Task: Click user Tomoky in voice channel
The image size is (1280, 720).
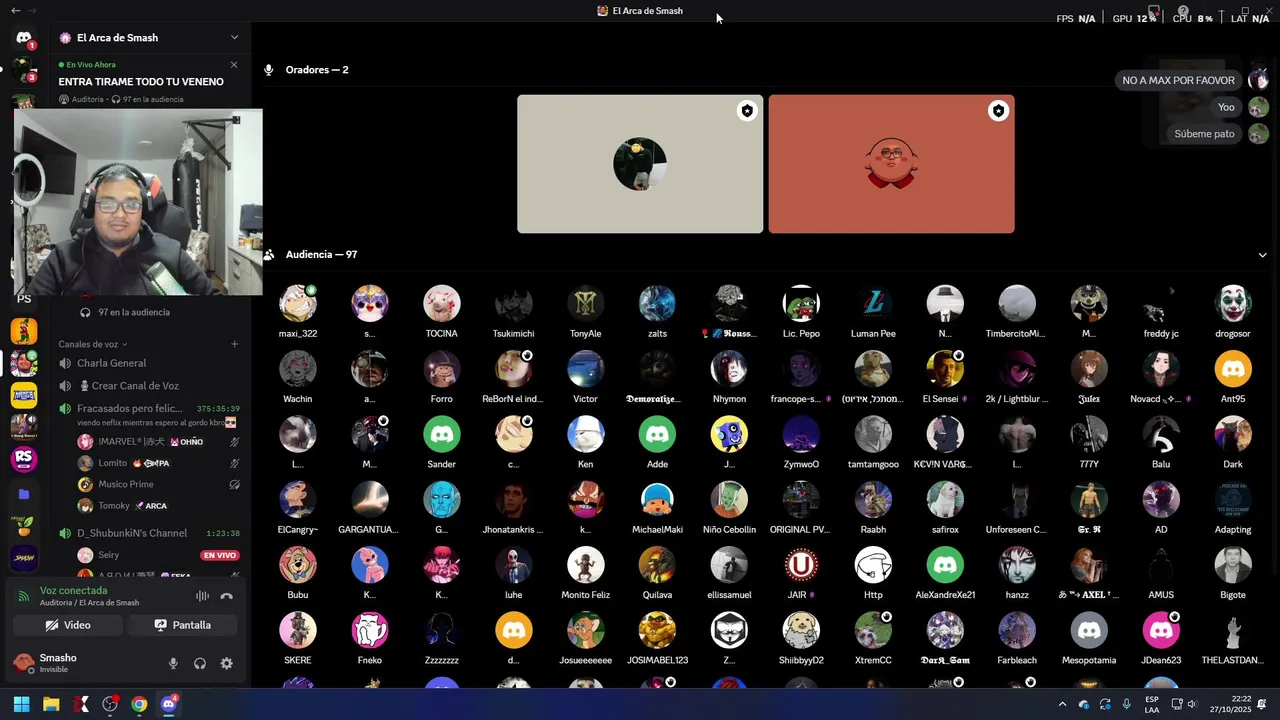Action: 158,505
